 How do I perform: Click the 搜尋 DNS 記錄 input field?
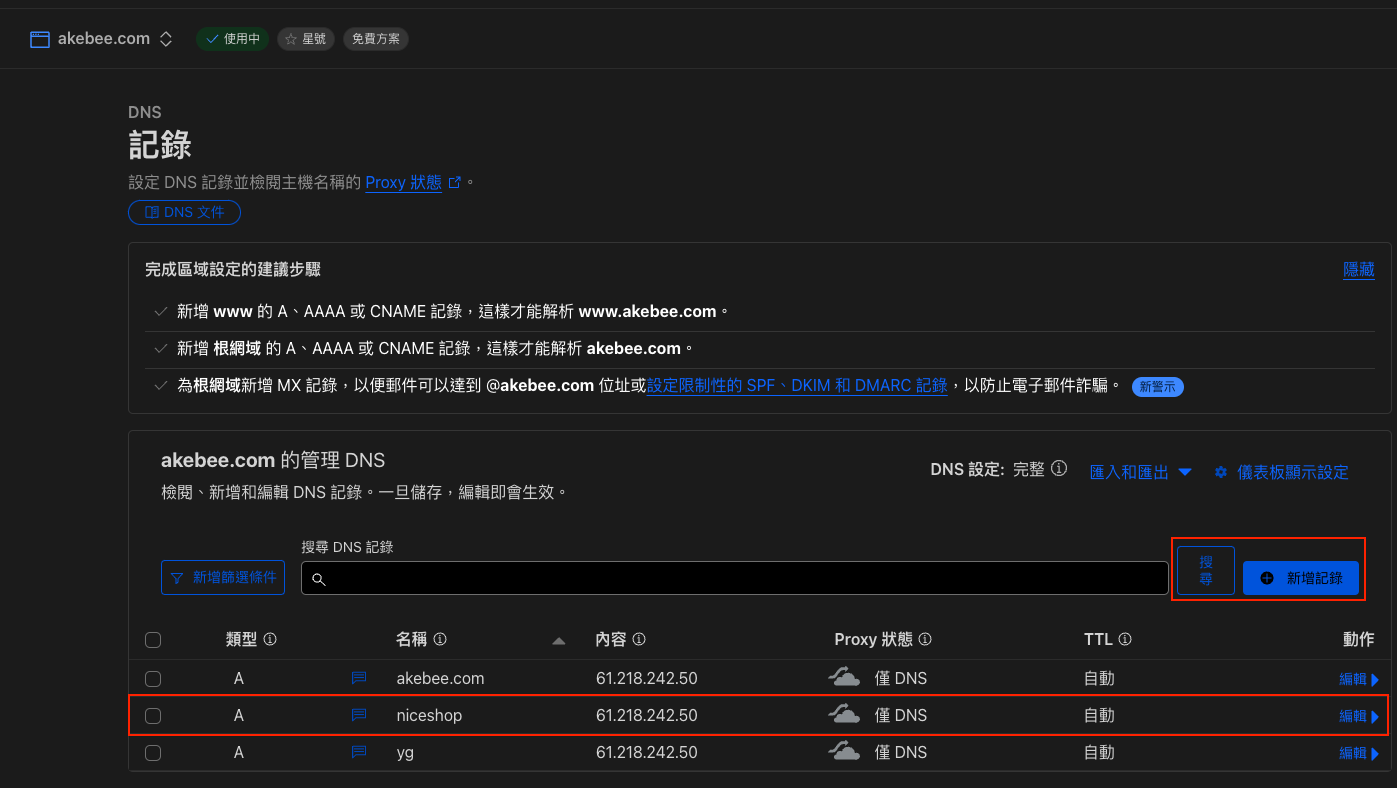734,578
